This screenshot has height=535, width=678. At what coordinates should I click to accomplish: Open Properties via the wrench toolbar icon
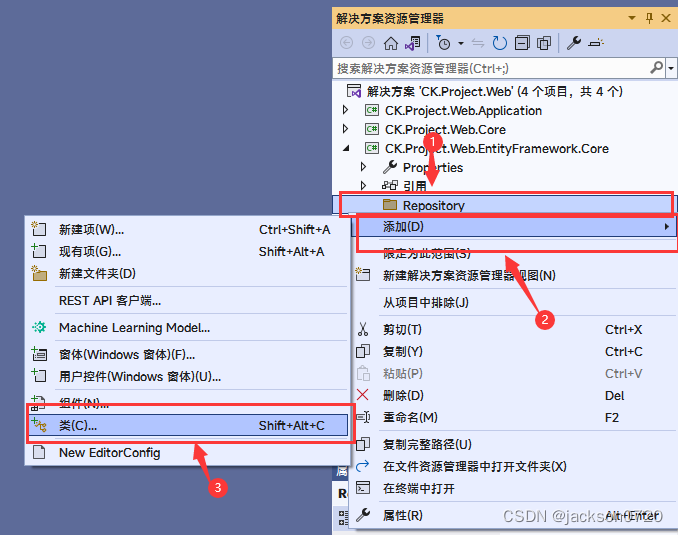573,43
